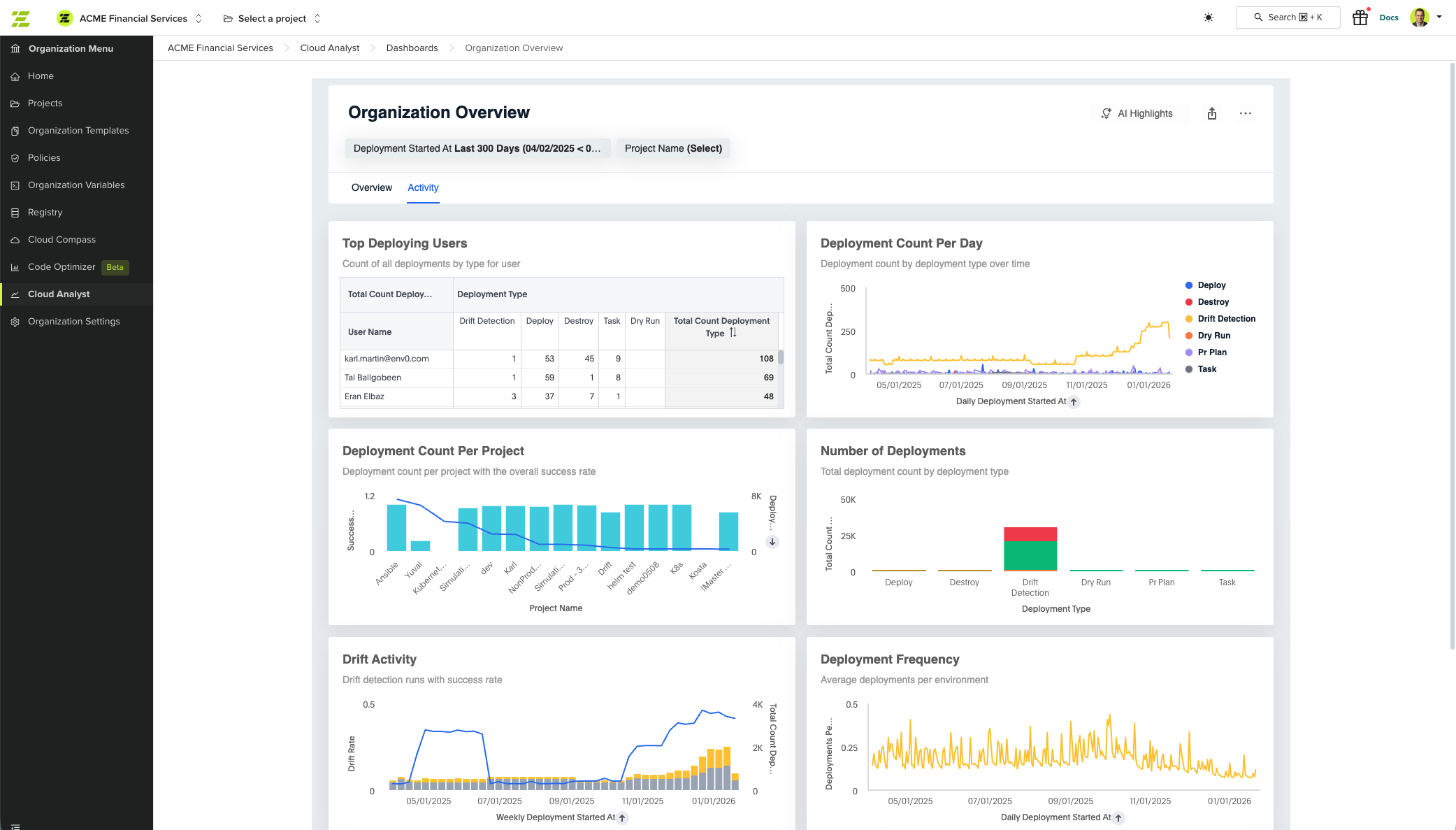The image size is (1456, 830).
Task: Click the Search field in the top bar
Action: [1288, 17]
